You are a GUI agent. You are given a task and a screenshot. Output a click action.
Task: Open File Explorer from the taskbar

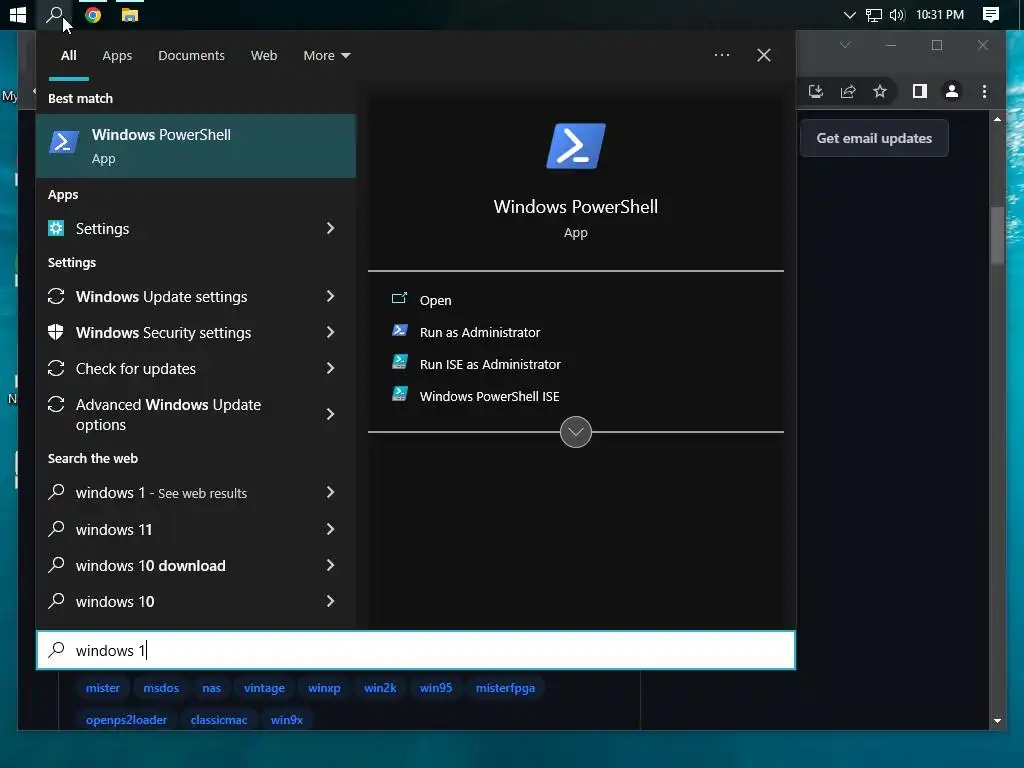130,14
